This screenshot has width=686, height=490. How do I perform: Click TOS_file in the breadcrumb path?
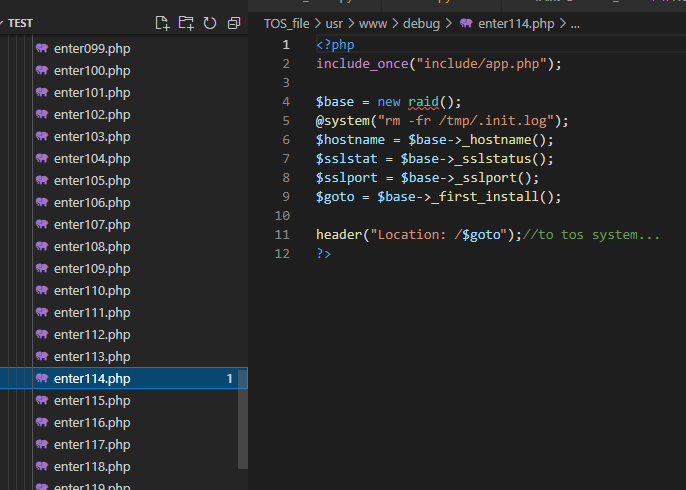tap(286, 24)
